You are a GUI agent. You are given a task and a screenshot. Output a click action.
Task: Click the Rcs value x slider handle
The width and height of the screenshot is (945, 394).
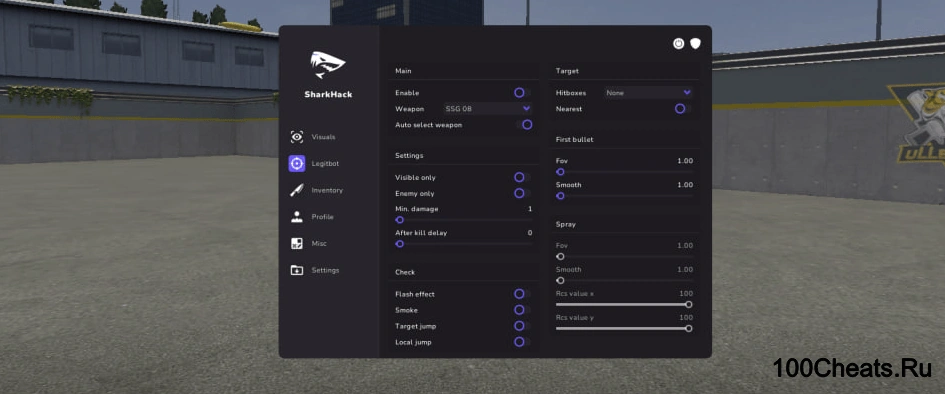(x=689, y=304)
